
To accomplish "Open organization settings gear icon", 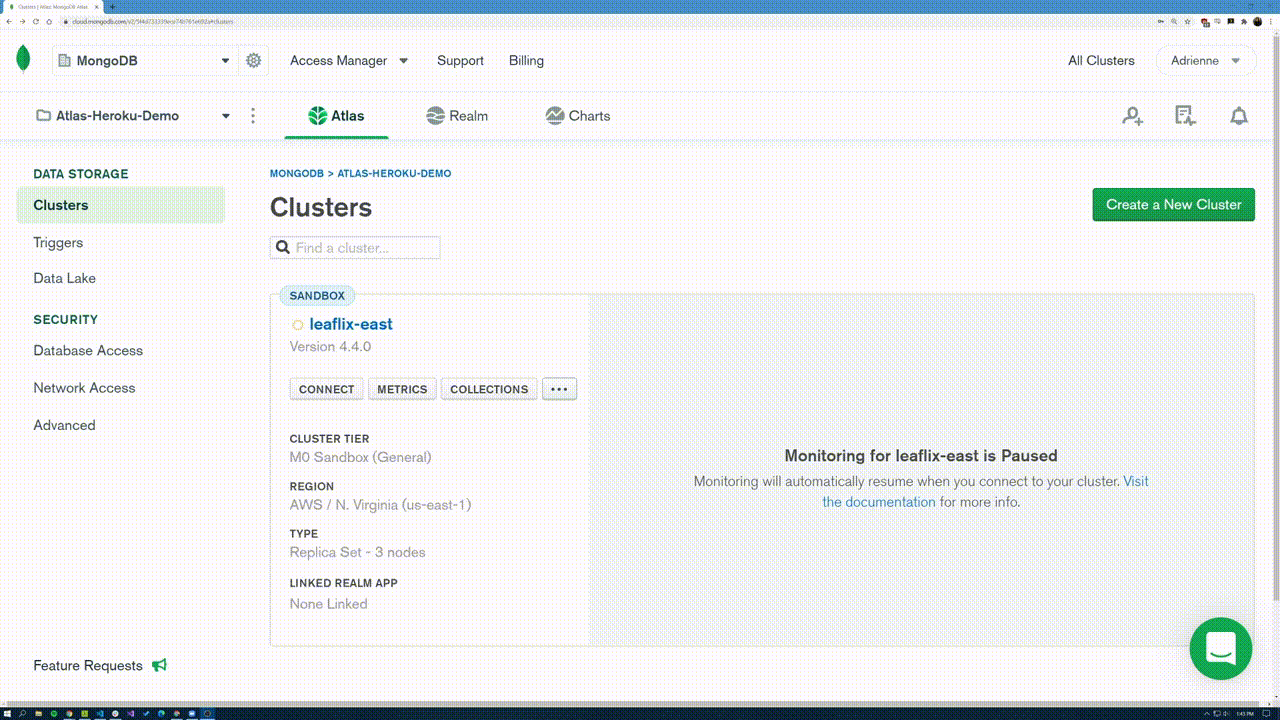I will [x=254, y=61].
